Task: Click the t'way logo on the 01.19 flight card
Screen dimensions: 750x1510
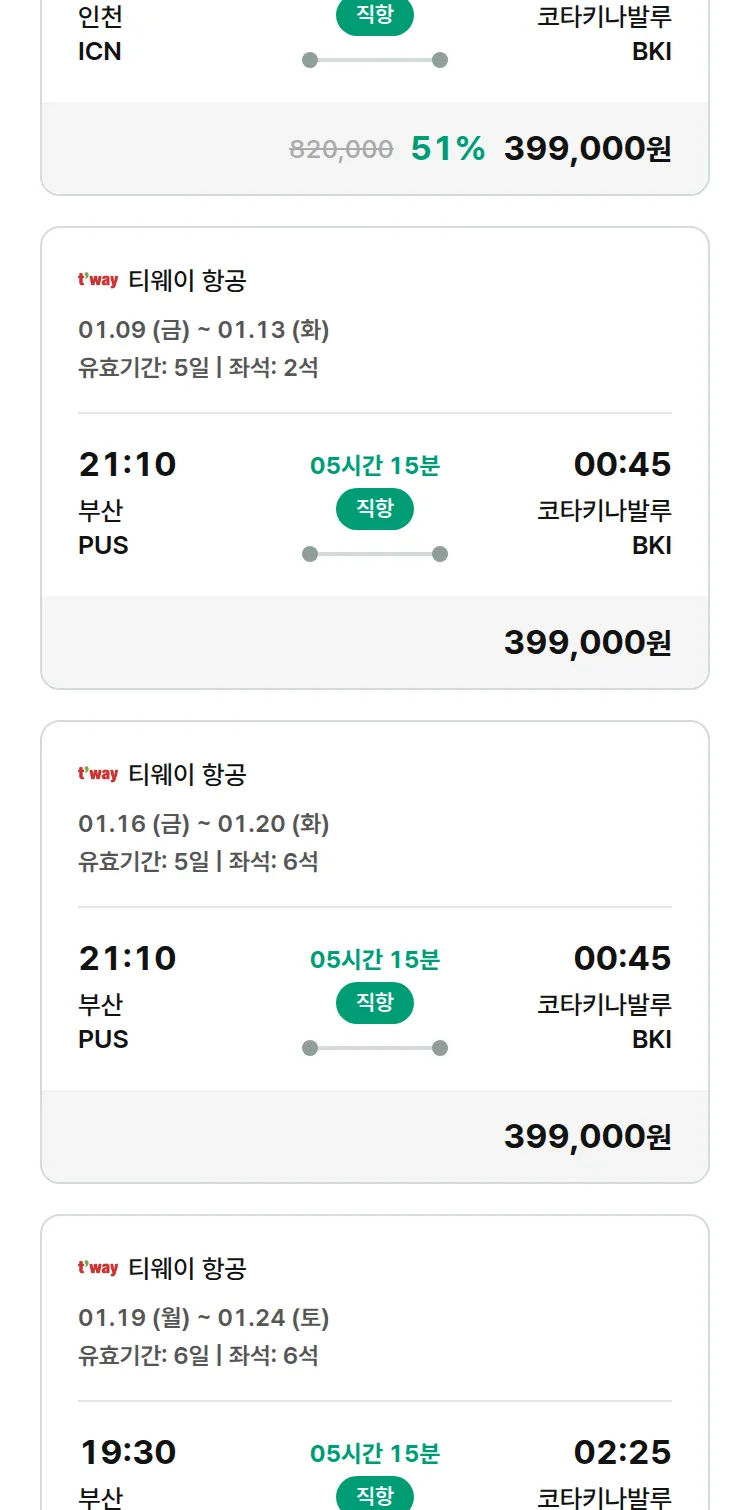Action: click(x=98, y=1268)
